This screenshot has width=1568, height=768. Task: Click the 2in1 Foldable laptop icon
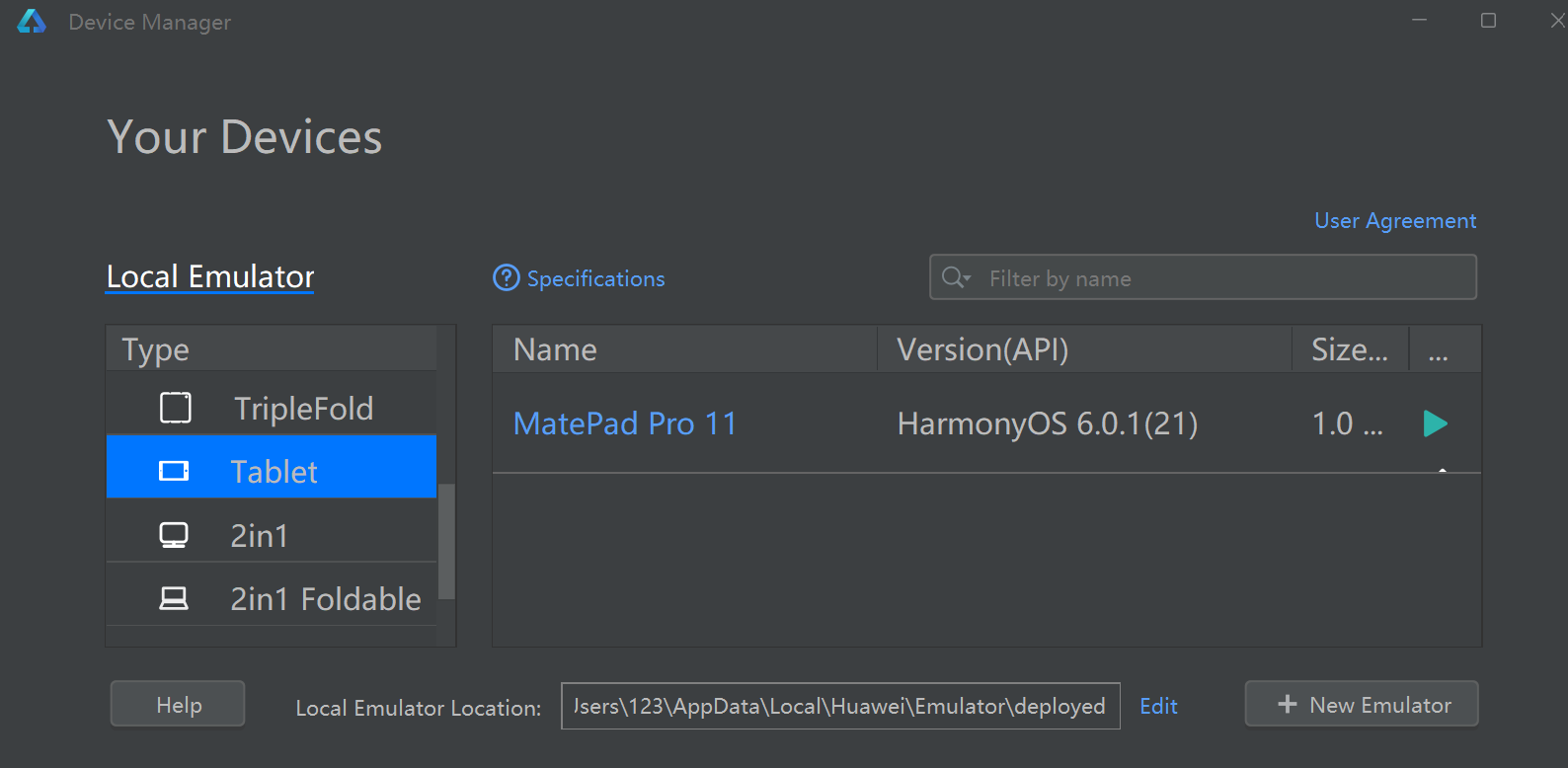click(x=174, y=598)
